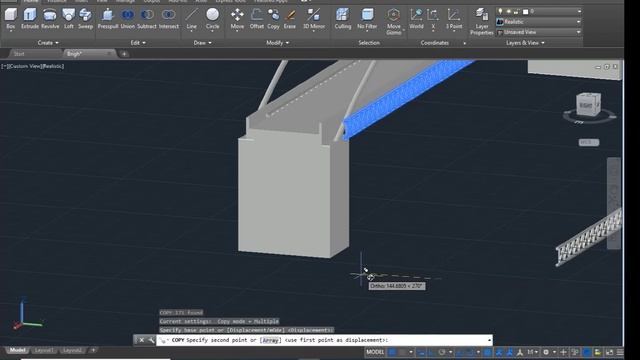This screenshot has width=640, height=360.
Task: Toggle MODEL space button in status bar
Action: click(375, 352)
